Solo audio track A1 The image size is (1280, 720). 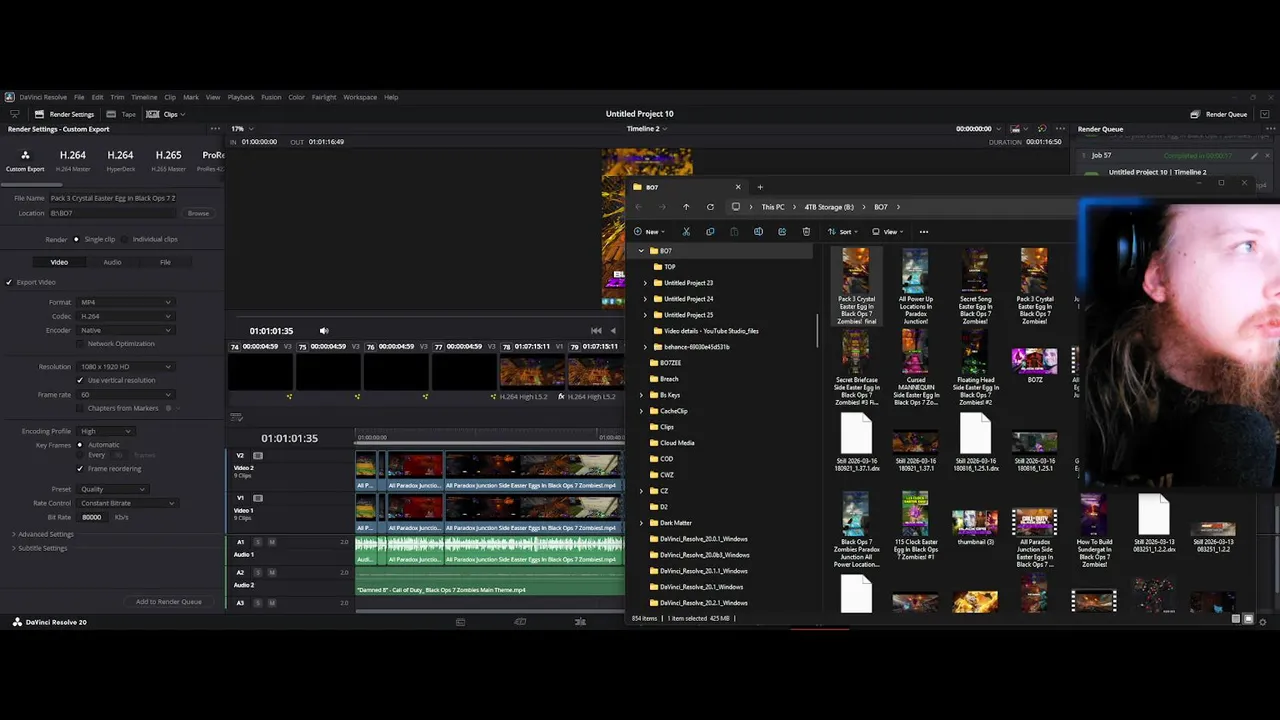(x=258, y=542)
